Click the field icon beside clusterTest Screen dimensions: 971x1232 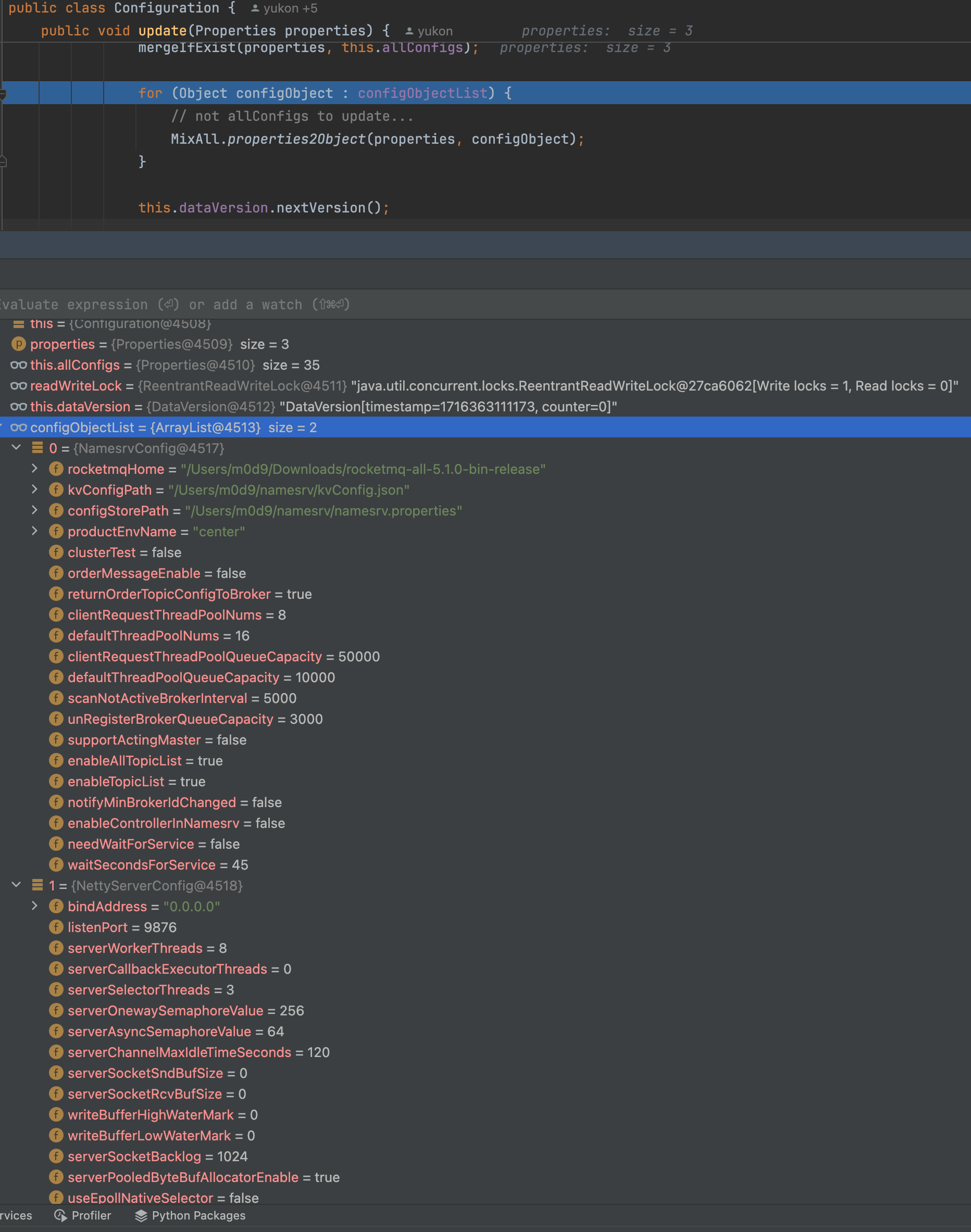tap(56, 552)
